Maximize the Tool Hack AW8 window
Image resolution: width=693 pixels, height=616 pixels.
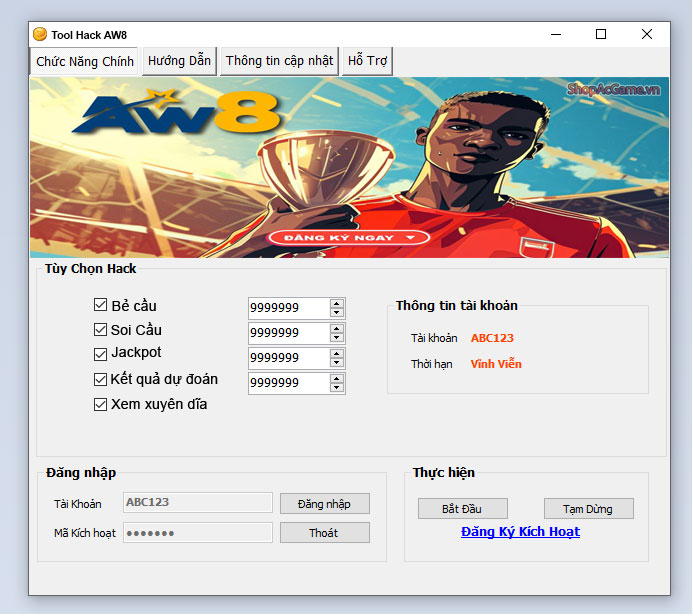click(x=601, y=34)
